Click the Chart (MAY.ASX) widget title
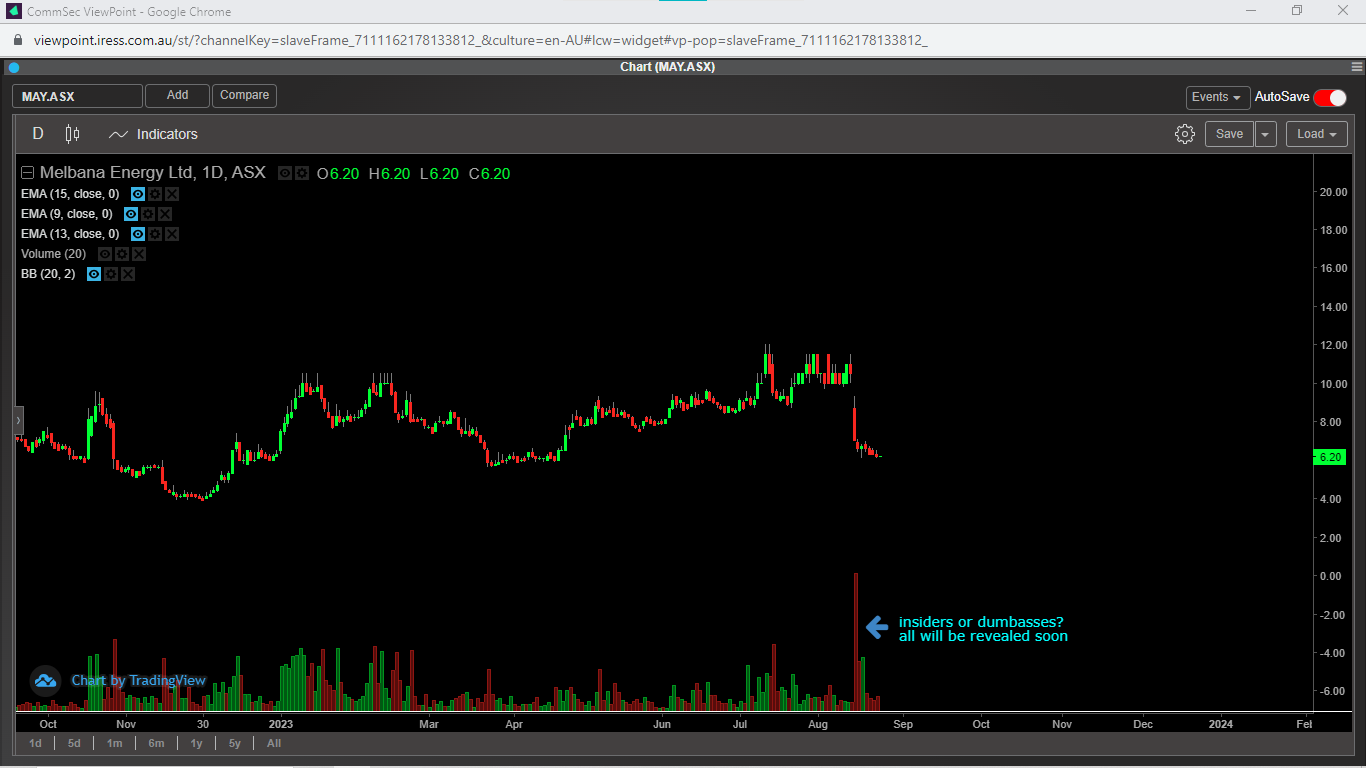The width and height of the screenshot is (1366, 768). [667, 67]
